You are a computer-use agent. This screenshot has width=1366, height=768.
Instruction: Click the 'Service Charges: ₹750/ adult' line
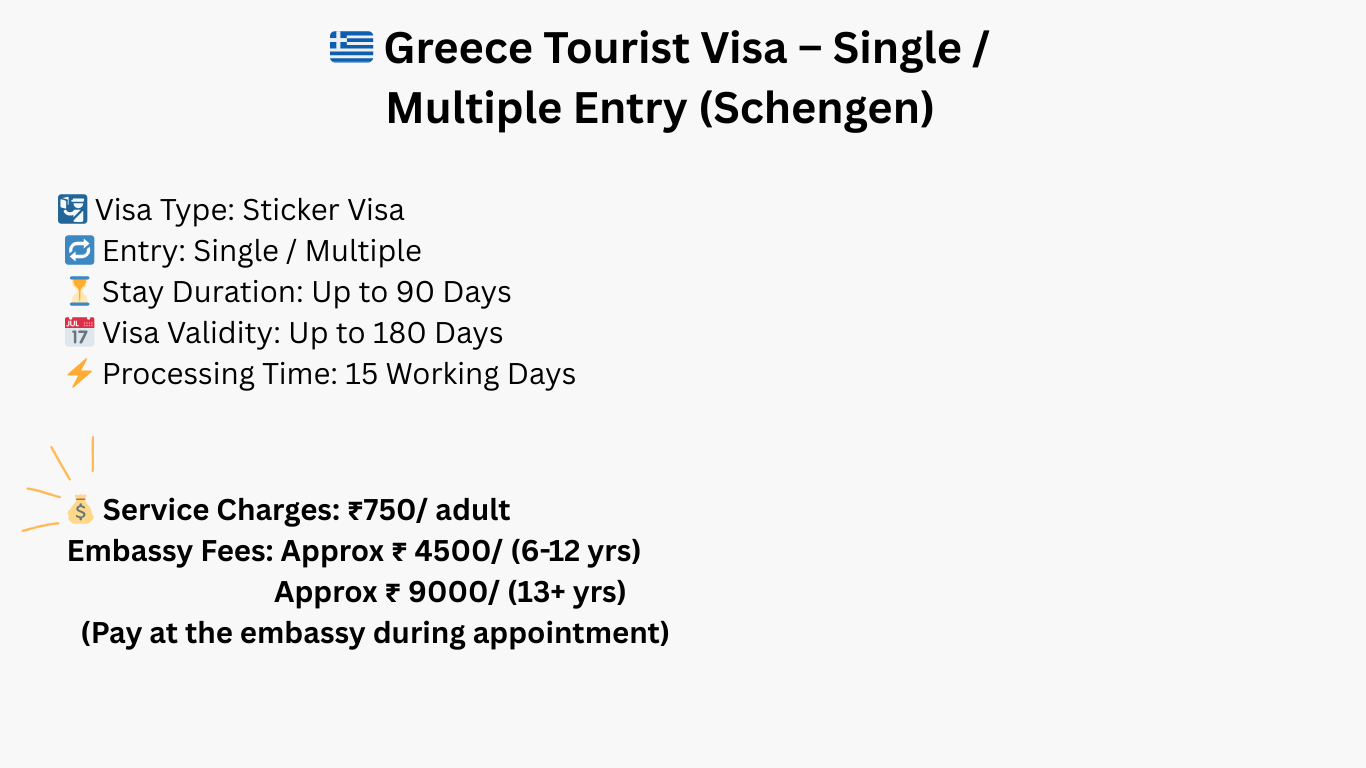pyautogui.click(x=306, y=510)
